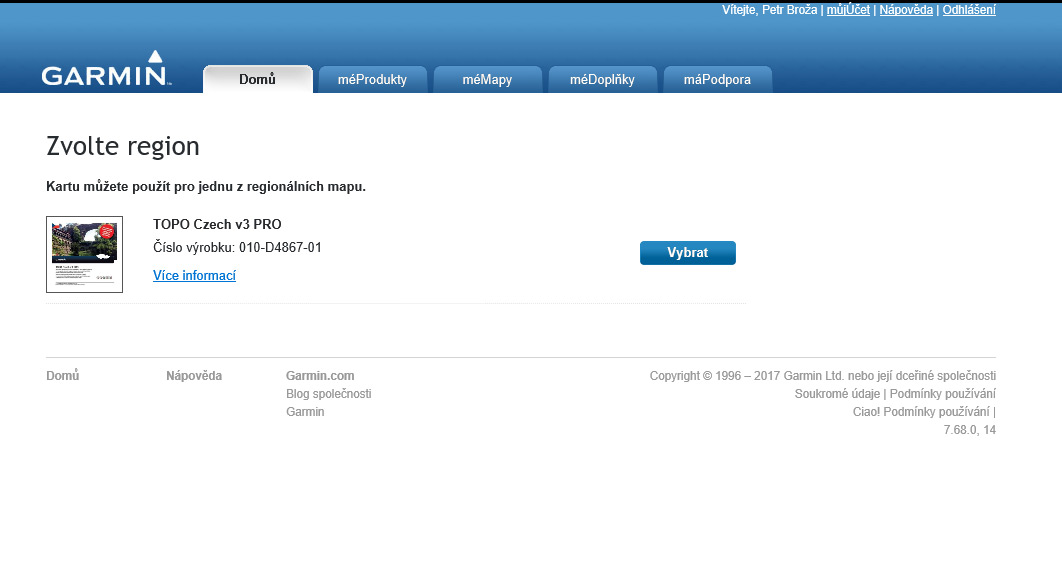Click Nápověda in the top header bar
Screen dimensions: 1062x577
[x=906, y=10]
